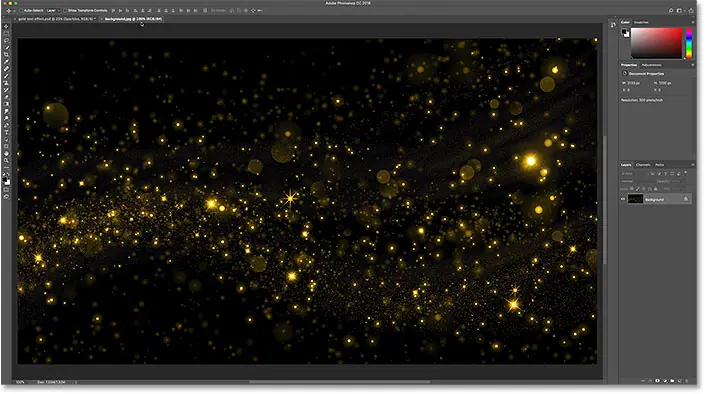This screenshot has width=705, height=394.
Task: Switch to the Adjustments tab
Action: (651, 65)
